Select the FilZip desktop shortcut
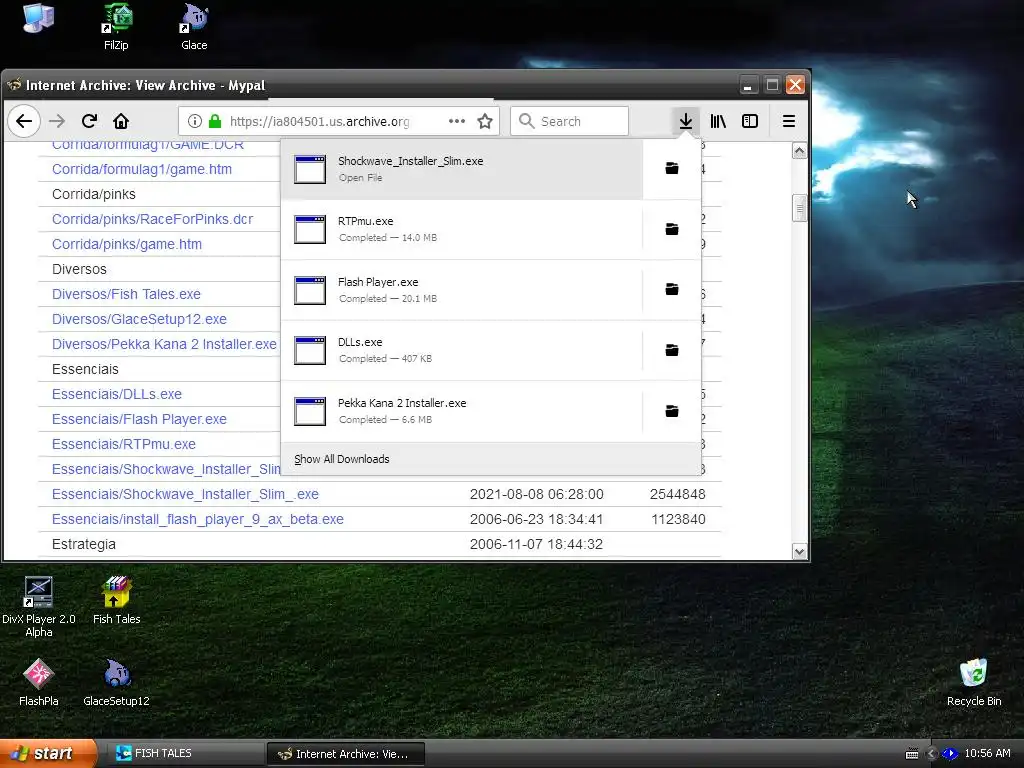 point(116,27)
